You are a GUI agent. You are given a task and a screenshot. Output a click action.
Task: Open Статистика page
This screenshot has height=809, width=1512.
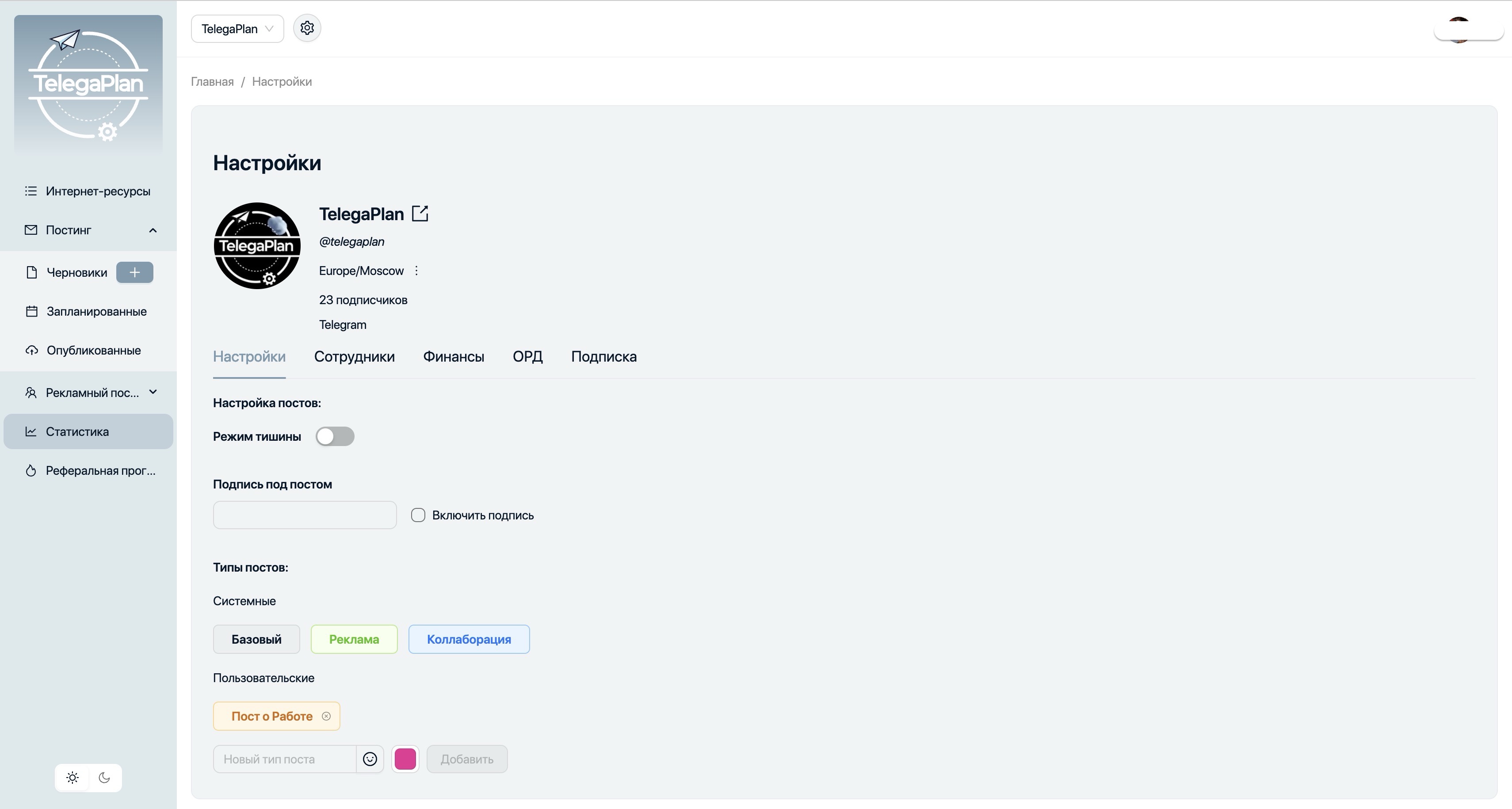tap(88, 431)
